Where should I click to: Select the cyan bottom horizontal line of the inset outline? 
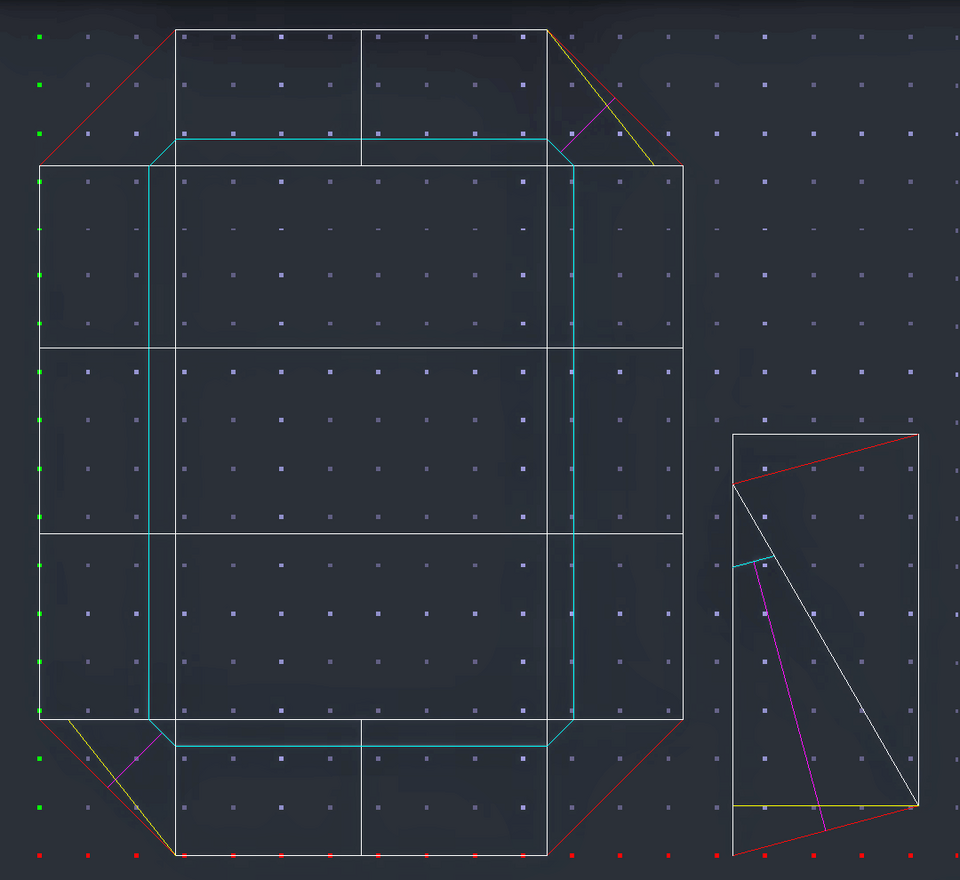tap(361, 746)
